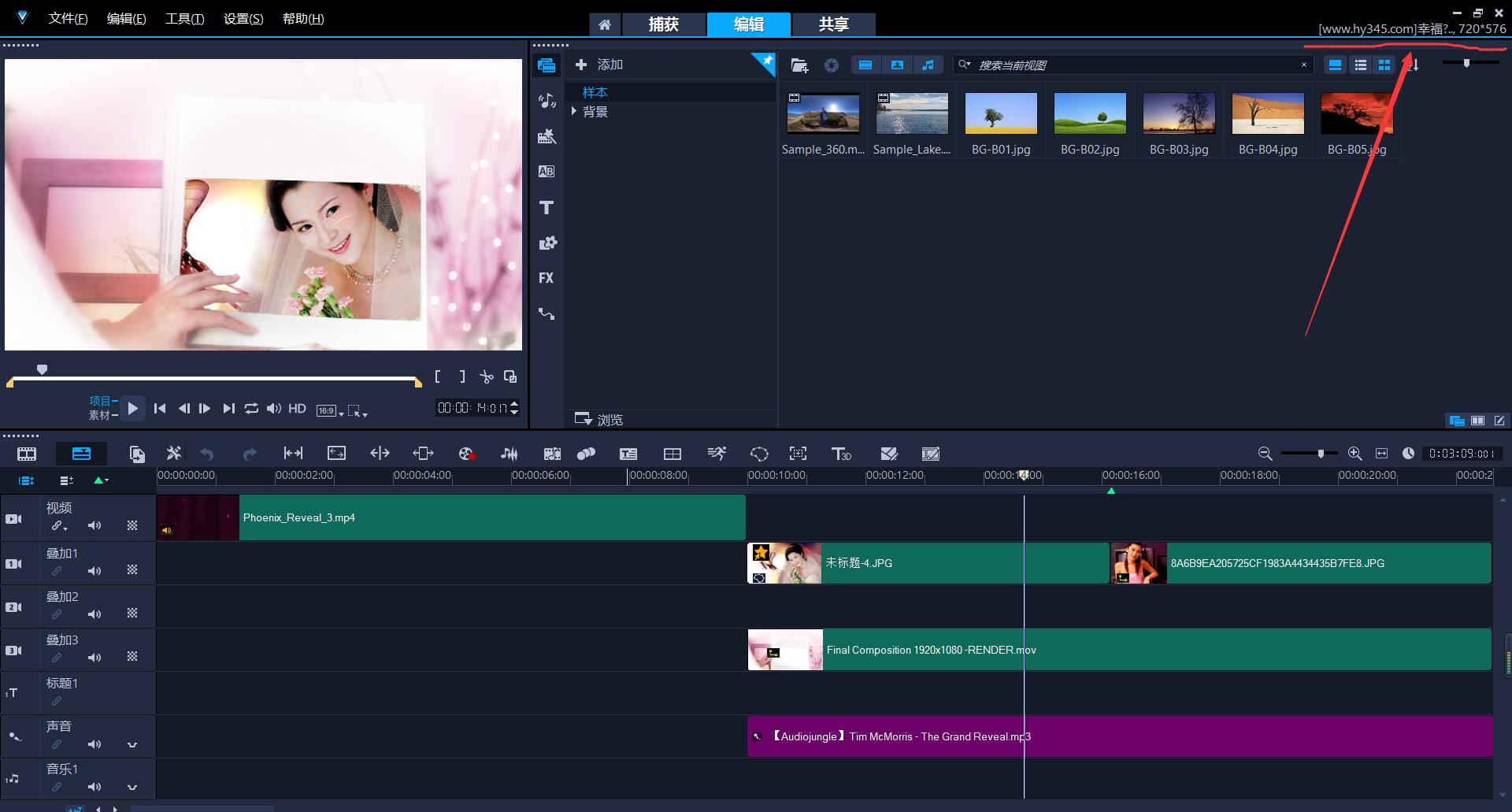The width and height of the screenshot is (1512, 812).
Task: Open the Sound/Music library panel
Action: pos(547,100)
